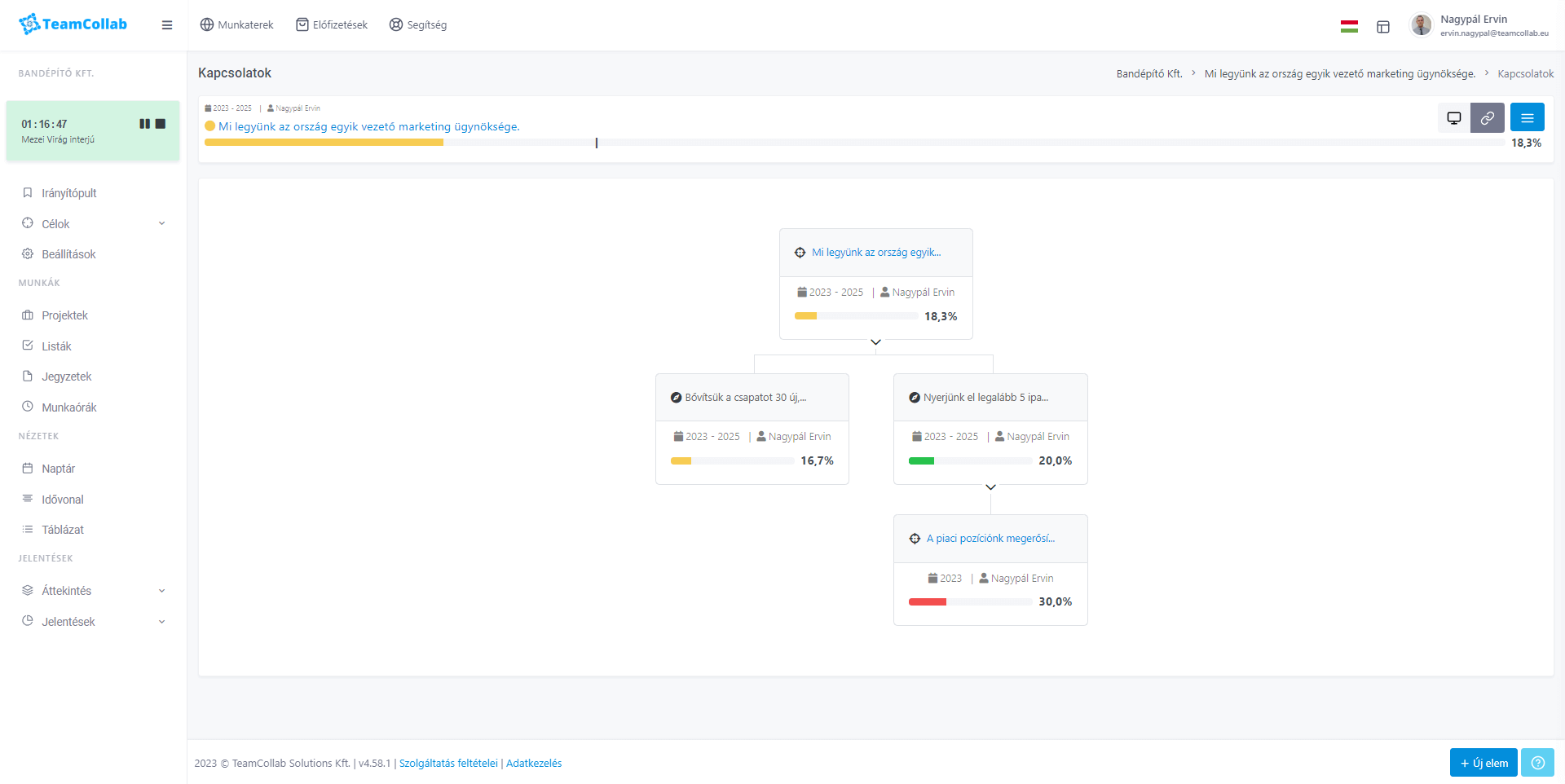Click the Jelentések pie chart icon
The image size is (1565, 784).
coord(28,621)
